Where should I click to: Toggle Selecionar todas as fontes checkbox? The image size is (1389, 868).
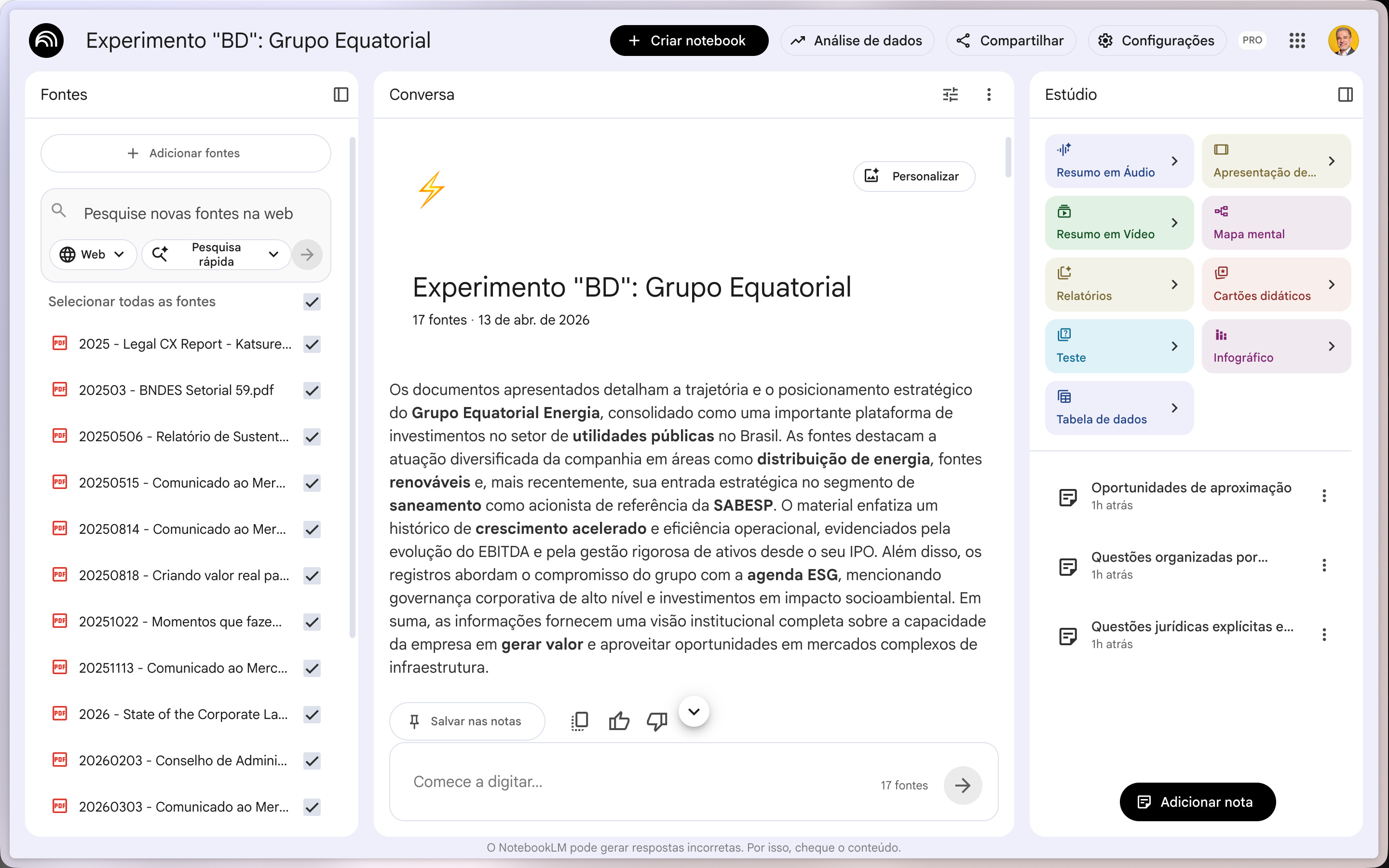pos(312,301)
